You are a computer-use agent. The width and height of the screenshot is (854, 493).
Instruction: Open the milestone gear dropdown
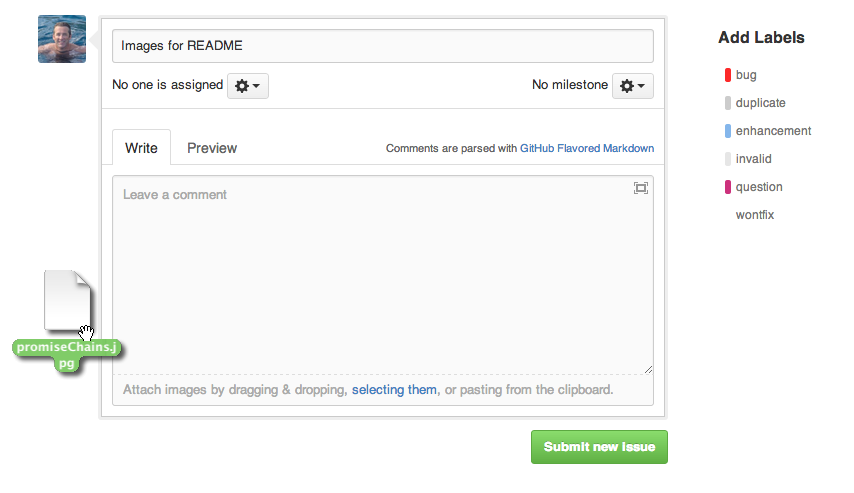(x=633, y=86)
